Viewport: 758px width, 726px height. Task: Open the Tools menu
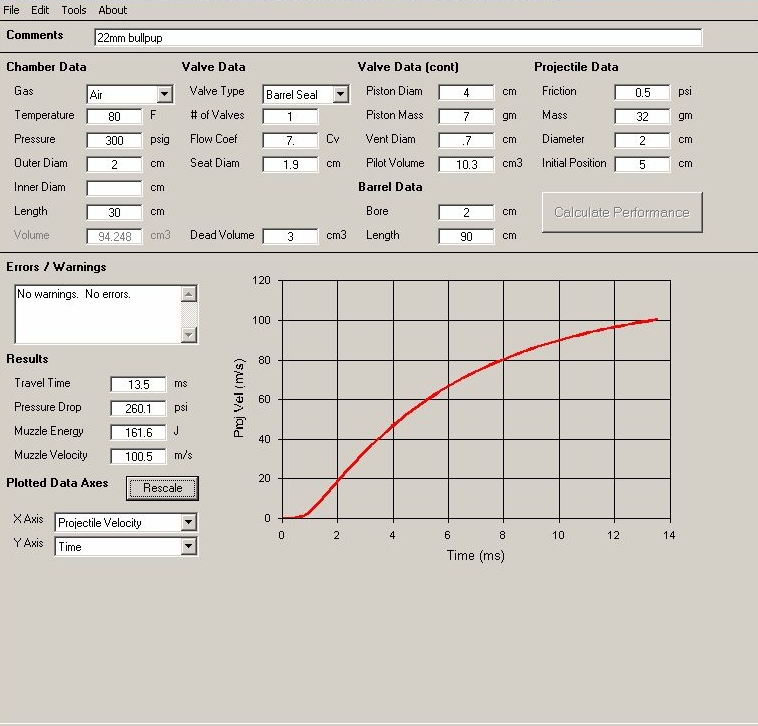74,10
